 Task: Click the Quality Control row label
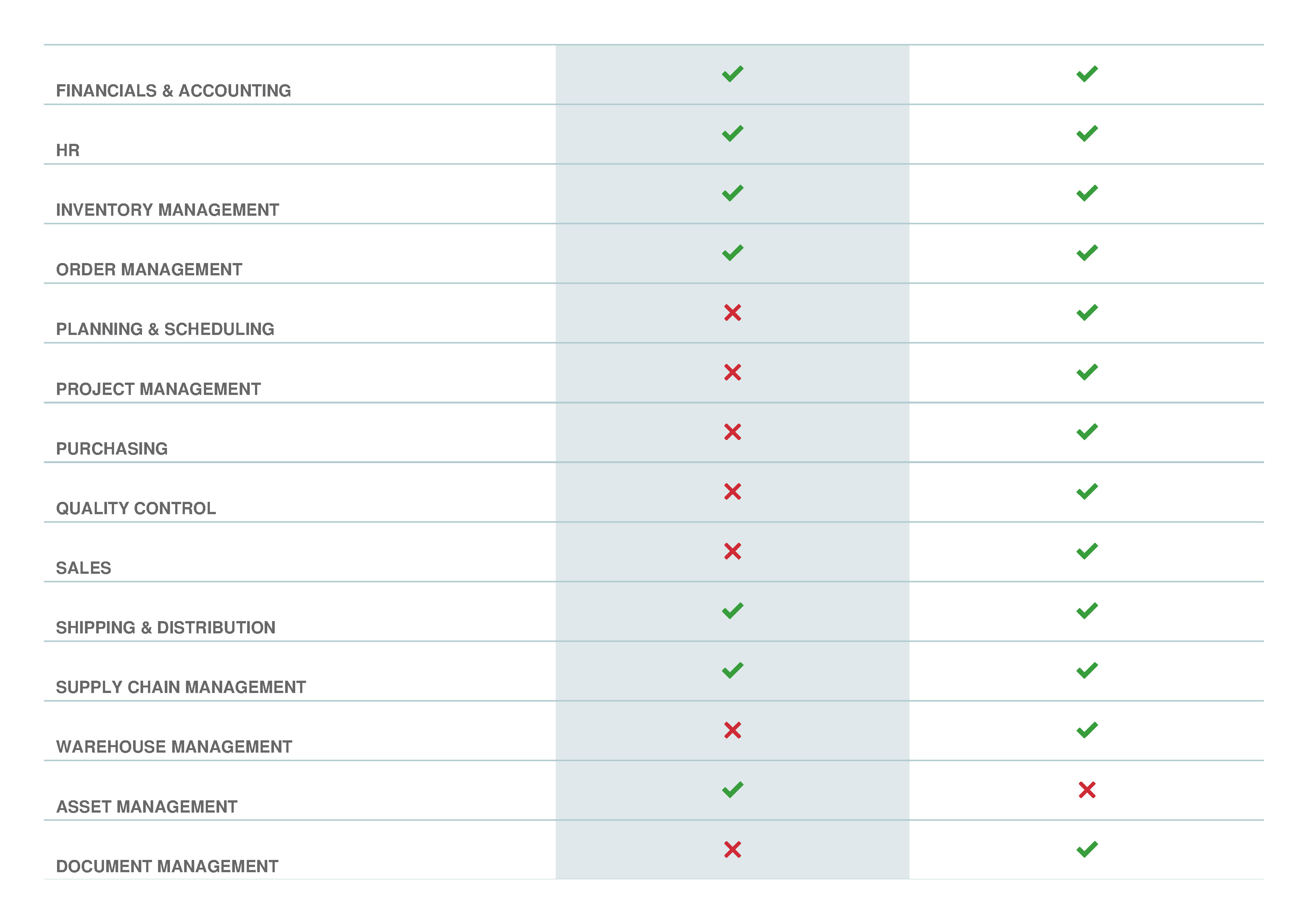[136, 509]
